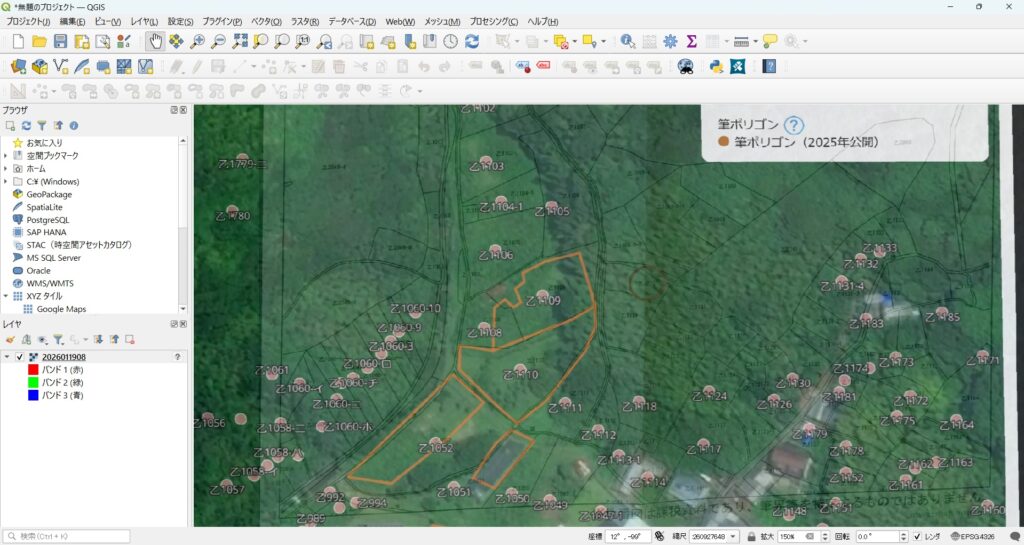1024x545 pixels.
Task: Open the statistical summary sigma icon
Action: click(691, 41)
